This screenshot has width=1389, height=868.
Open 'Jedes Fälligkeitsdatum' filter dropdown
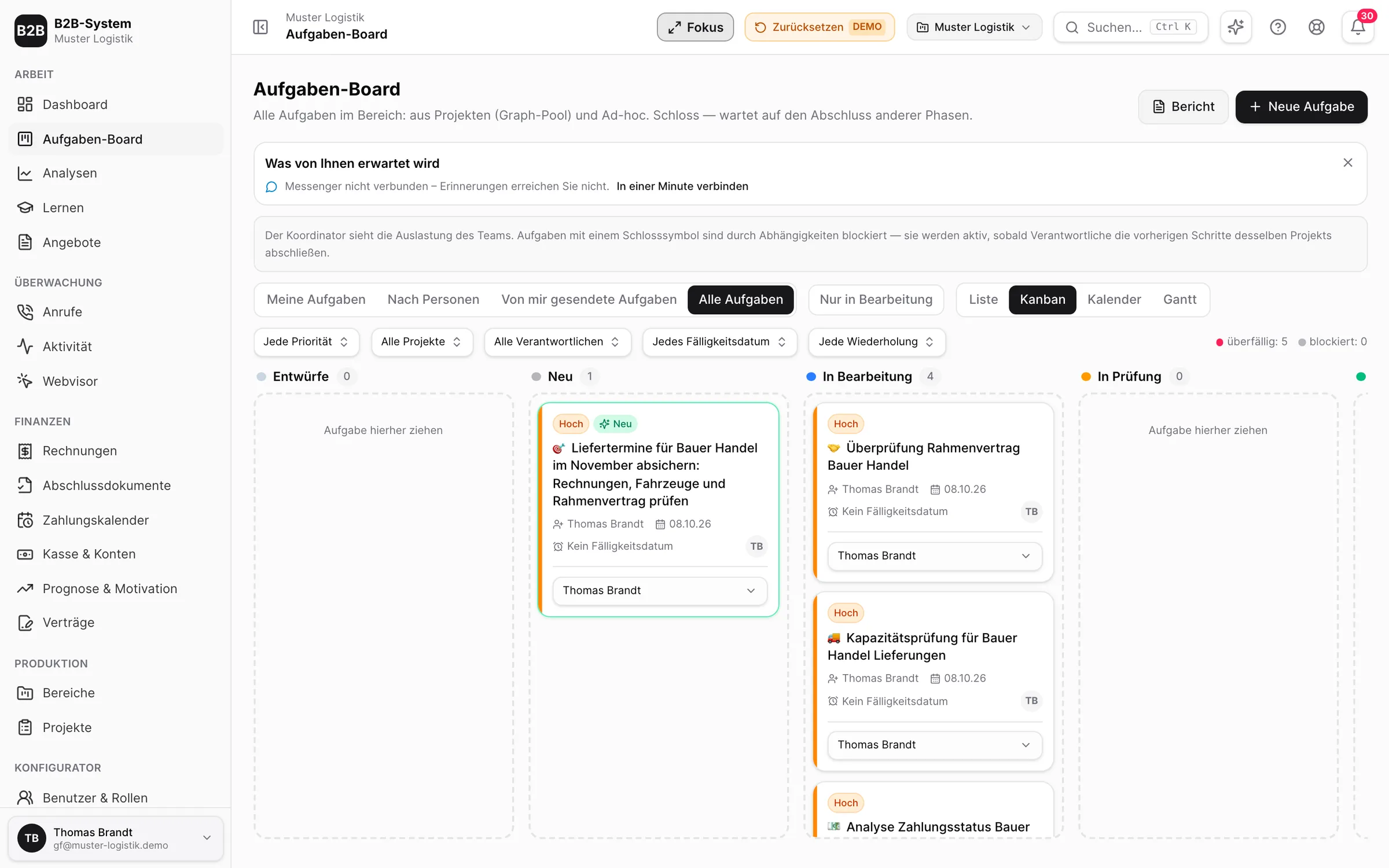click(719, 341)
